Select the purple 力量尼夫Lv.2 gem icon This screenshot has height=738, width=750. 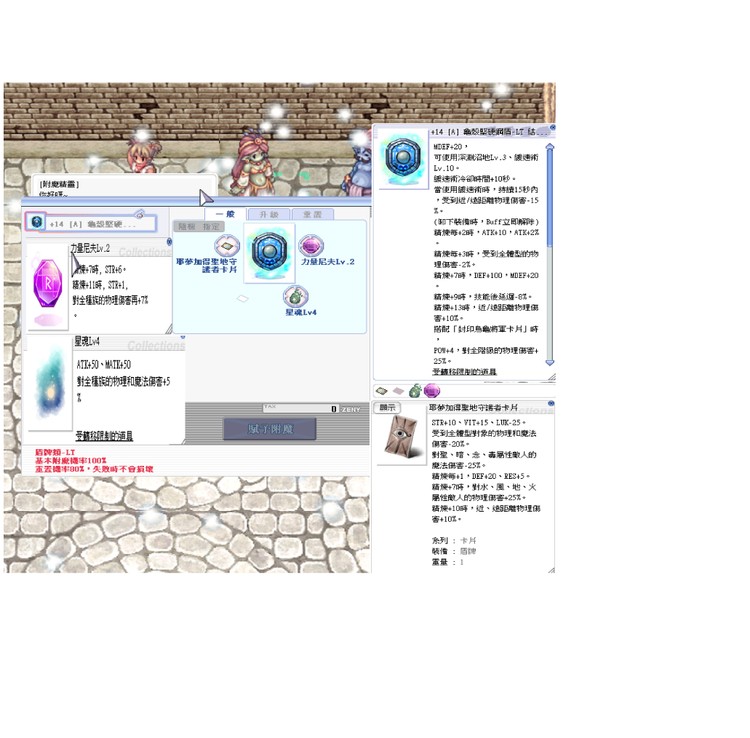tap(312, 245)
